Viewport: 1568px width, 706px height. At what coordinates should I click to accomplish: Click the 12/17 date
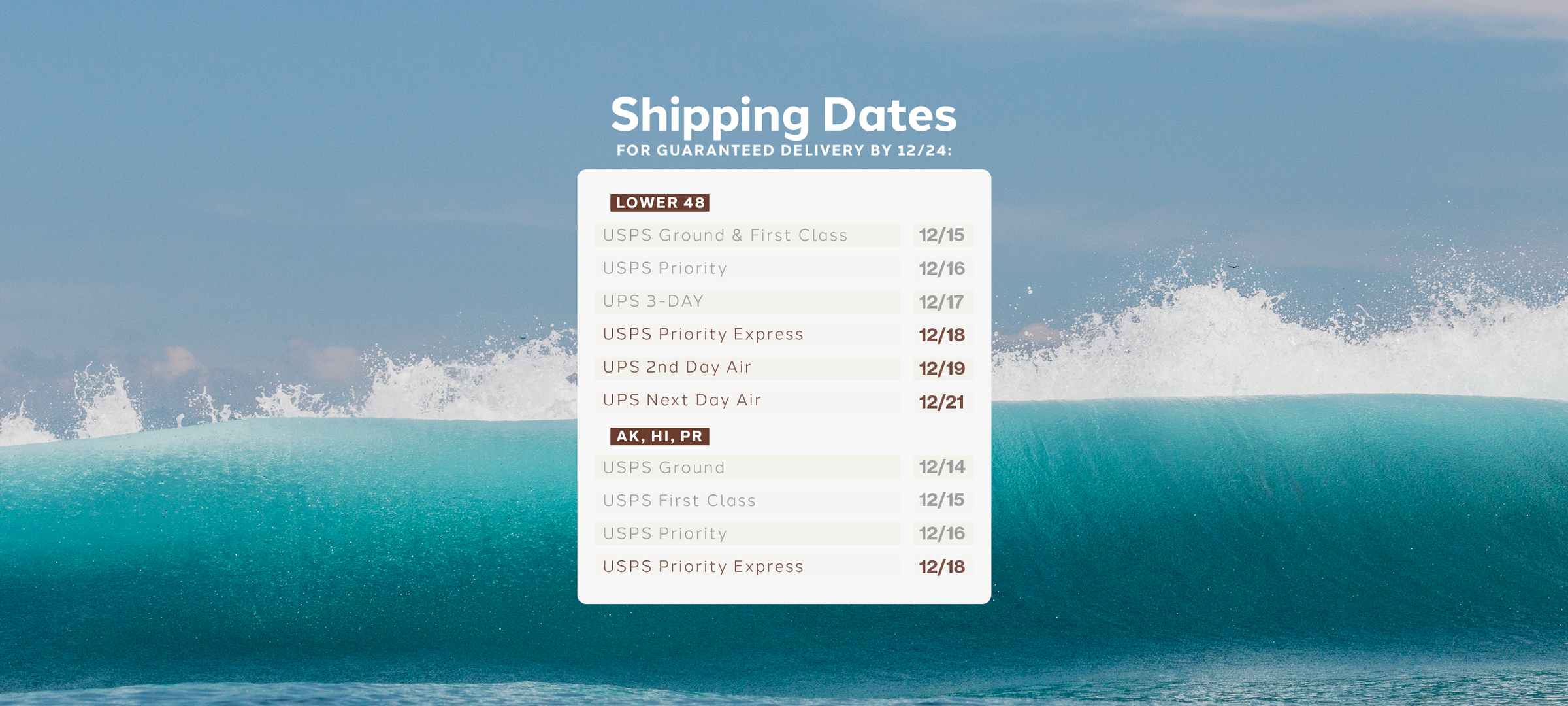941,302
